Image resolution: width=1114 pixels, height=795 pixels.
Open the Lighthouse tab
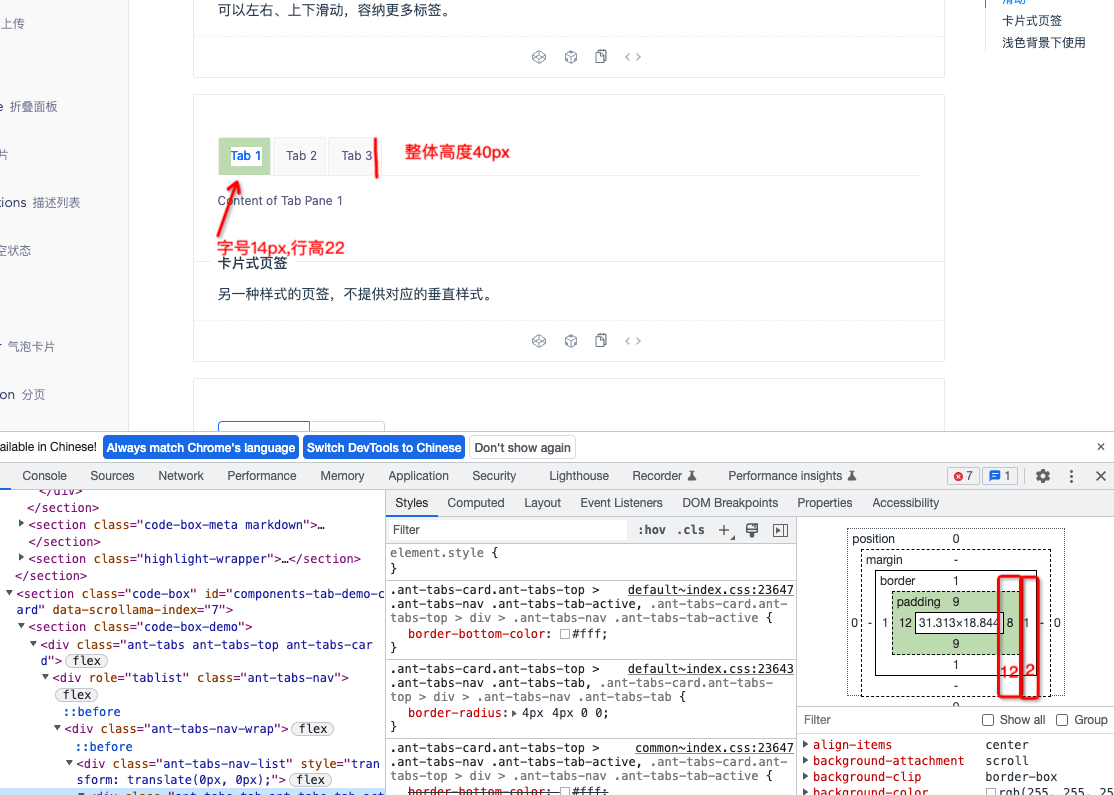coord(579,476)
